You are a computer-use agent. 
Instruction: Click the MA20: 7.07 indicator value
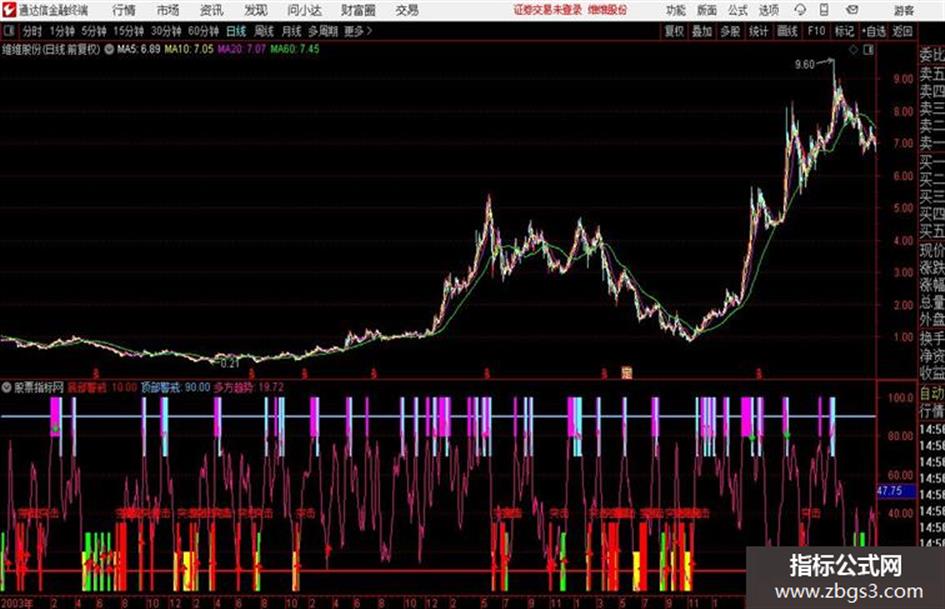242,49
